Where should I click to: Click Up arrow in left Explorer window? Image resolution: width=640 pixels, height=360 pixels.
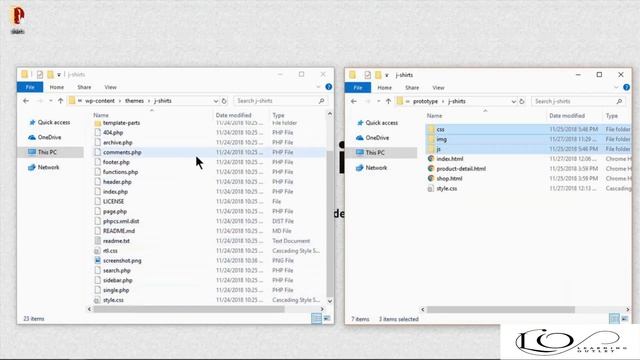pyautogui.click(x=60, y=101)
